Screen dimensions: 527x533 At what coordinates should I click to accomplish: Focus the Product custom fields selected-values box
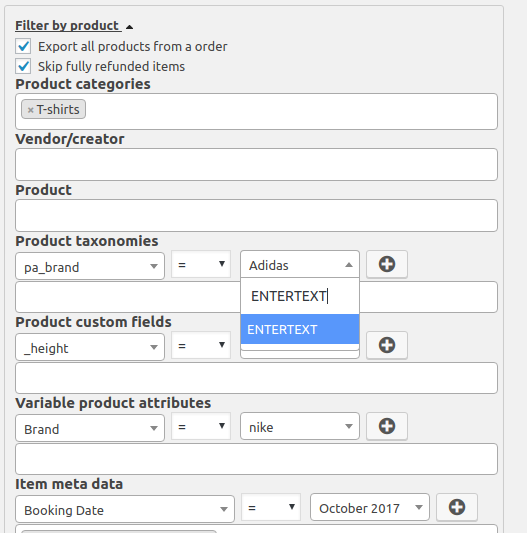256,378
